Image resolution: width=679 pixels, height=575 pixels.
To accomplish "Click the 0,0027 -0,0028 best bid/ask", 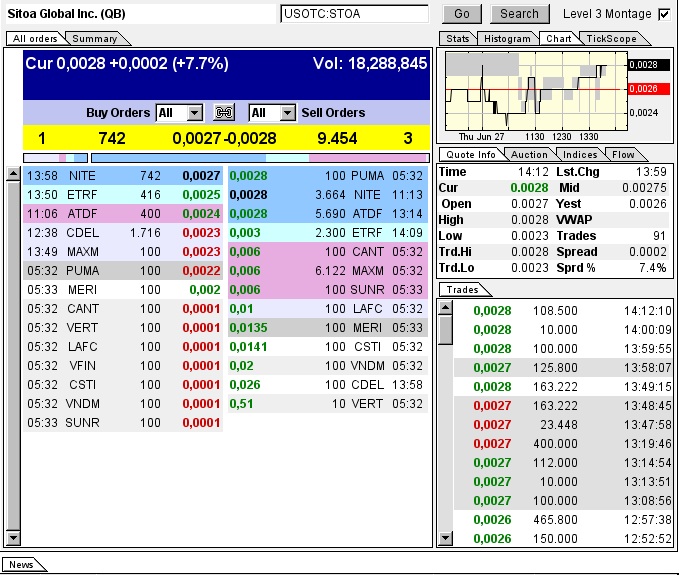I will pos(224,139).
